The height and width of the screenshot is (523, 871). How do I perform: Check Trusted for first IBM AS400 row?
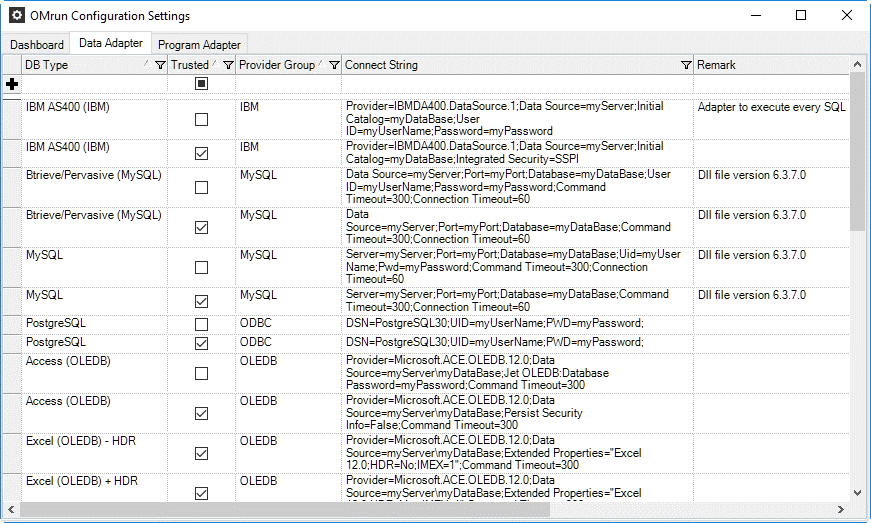point(201,119)
